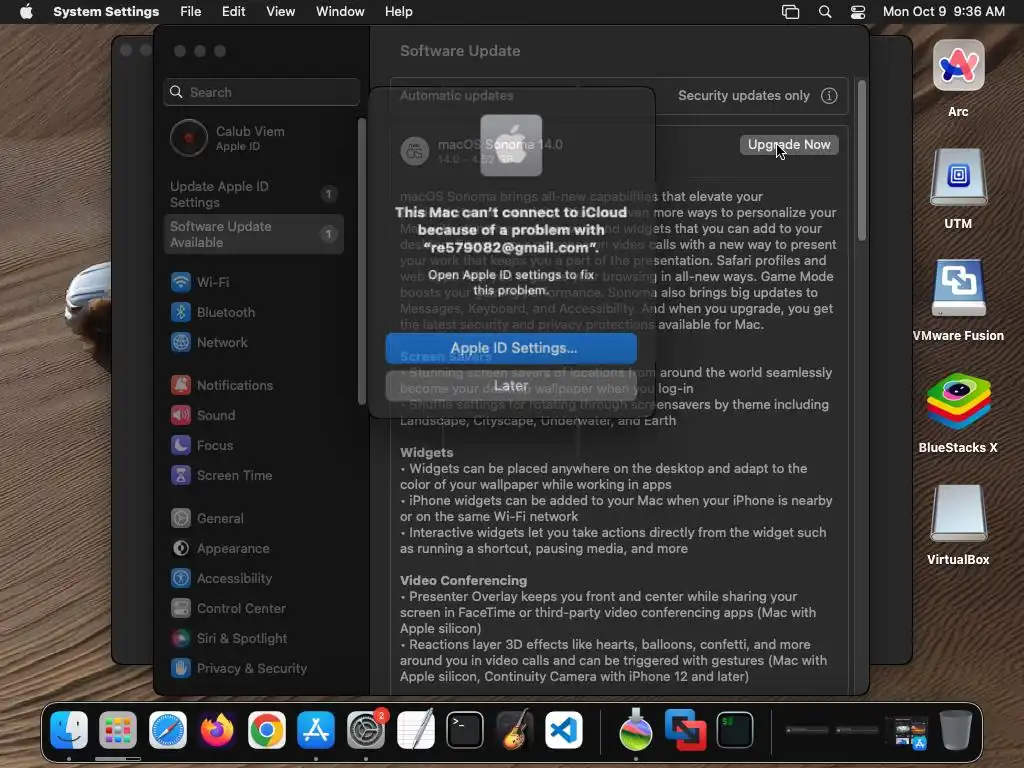
Task: Click the Security updates only label
Action: pyautogui.click(x=743, y=96)
